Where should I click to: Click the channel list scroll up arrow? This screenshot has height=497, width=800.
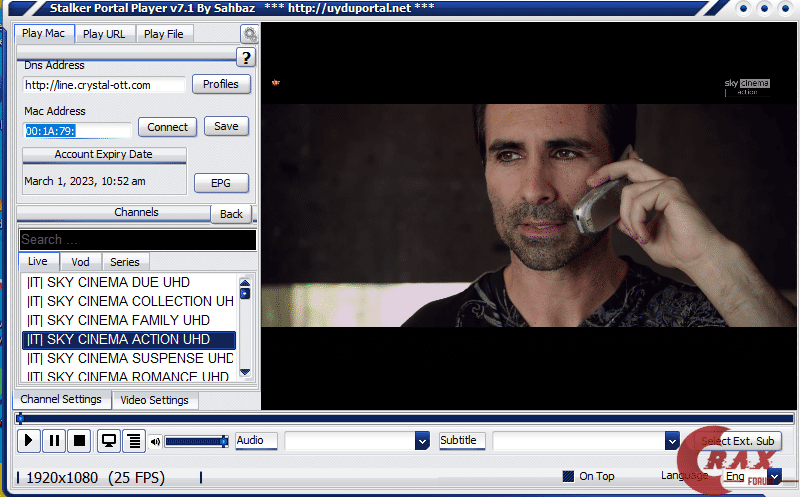pyautogui.click(x=245, y=283)
